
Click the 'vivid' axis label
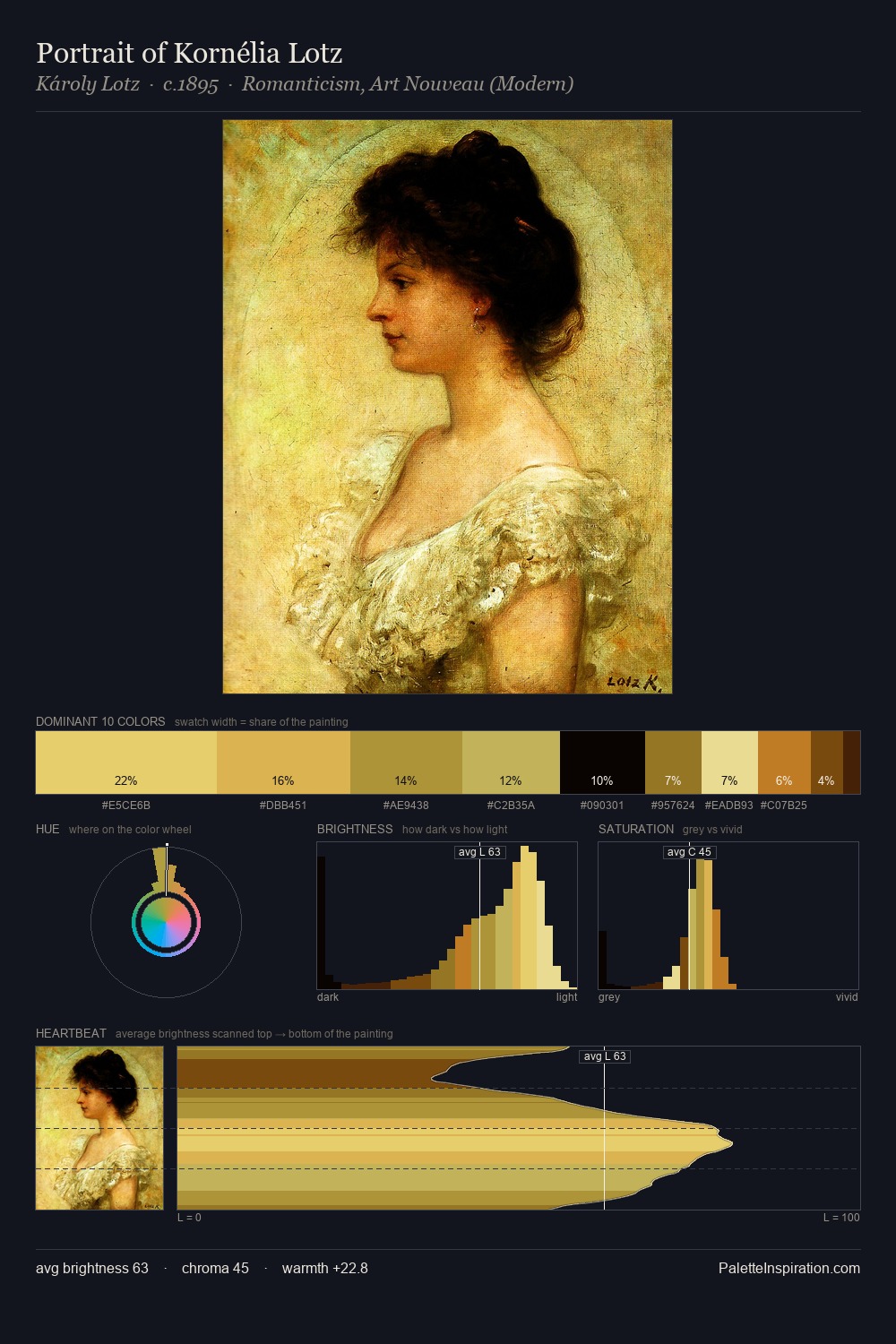847,997
